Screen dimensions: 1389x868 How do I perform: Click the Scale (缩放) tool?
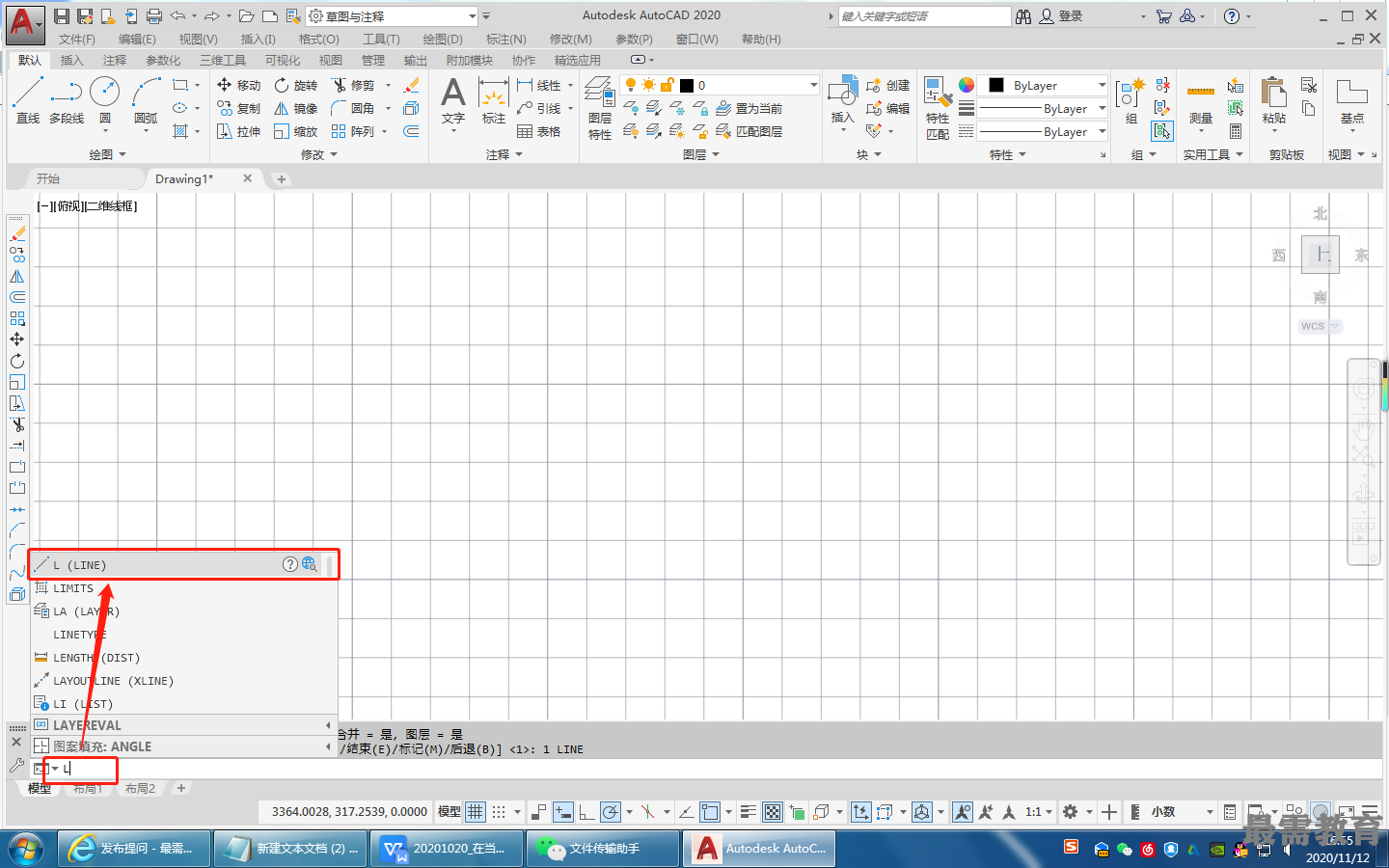click(295, 131)
